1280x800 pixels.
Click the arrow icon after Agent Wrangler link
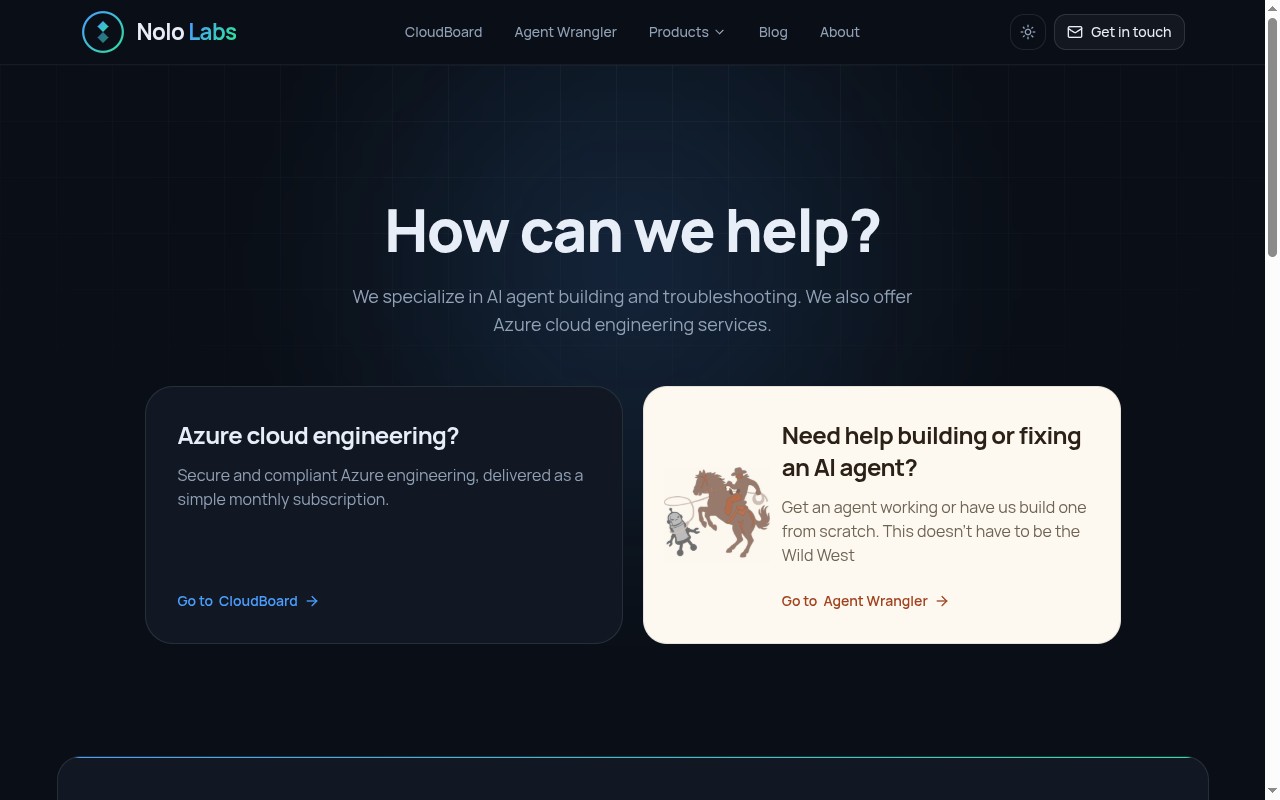[x=942, y=601]
